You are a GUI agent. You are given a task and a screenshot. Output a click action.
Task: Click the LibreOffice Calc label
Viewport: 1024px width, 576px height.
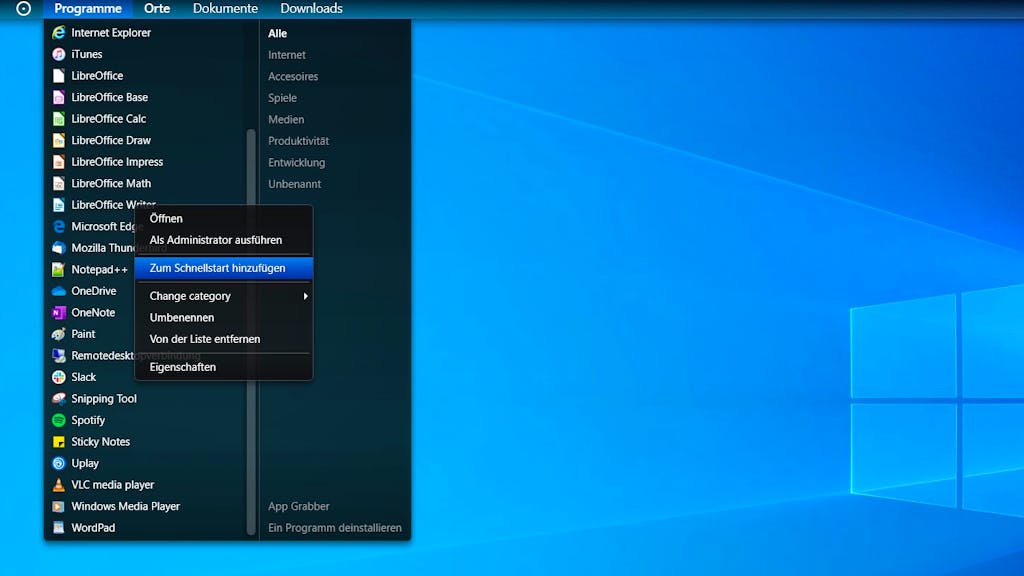pos(109,119)
